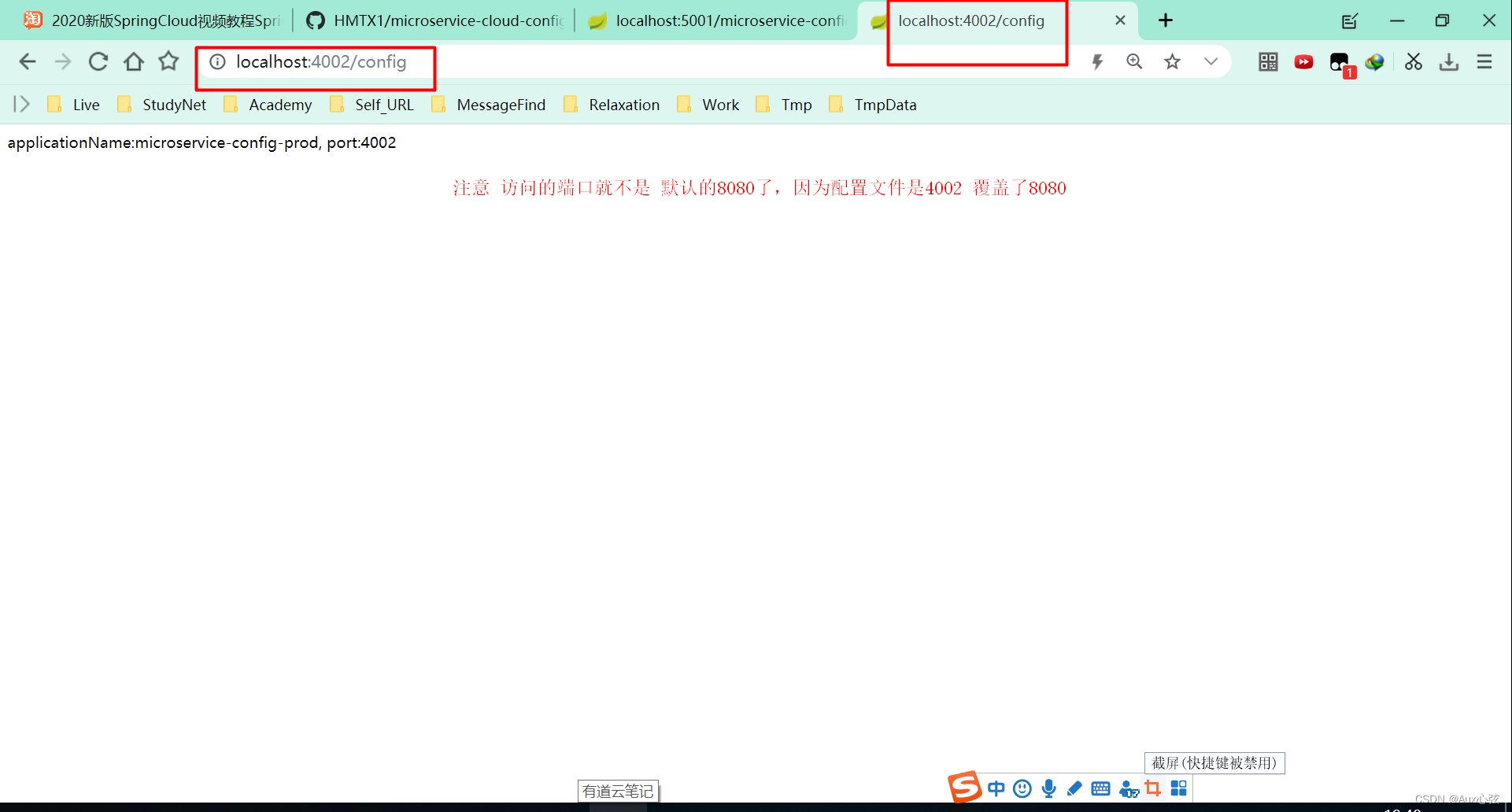
Task: Open the Work bookmark folder
Action: (720, 104)
